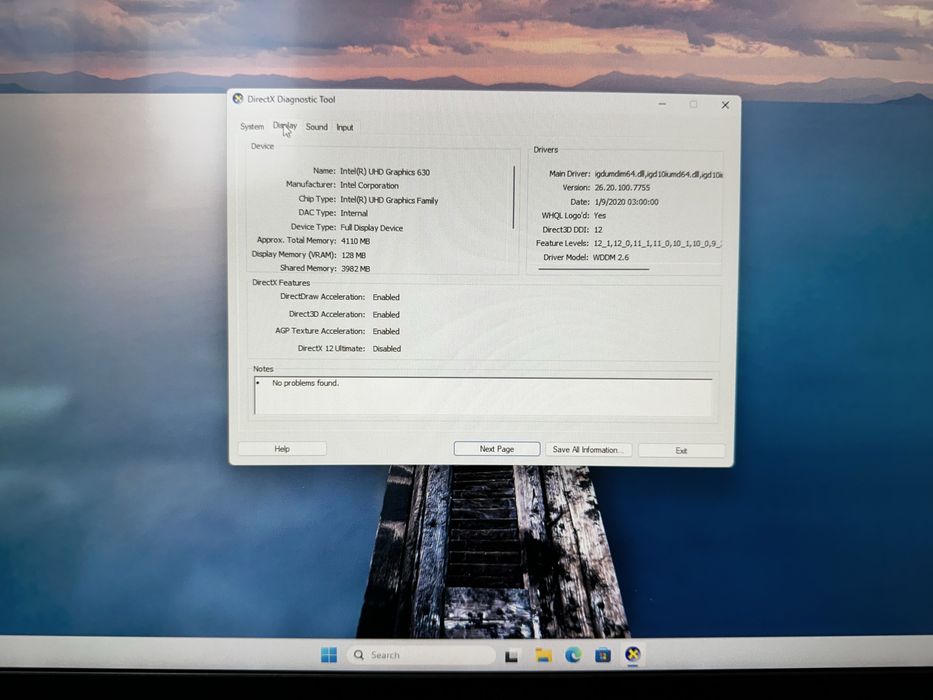933x700 pixels.
Task: Click the Main Driver file list value
Action: click(x=659, y=174)
